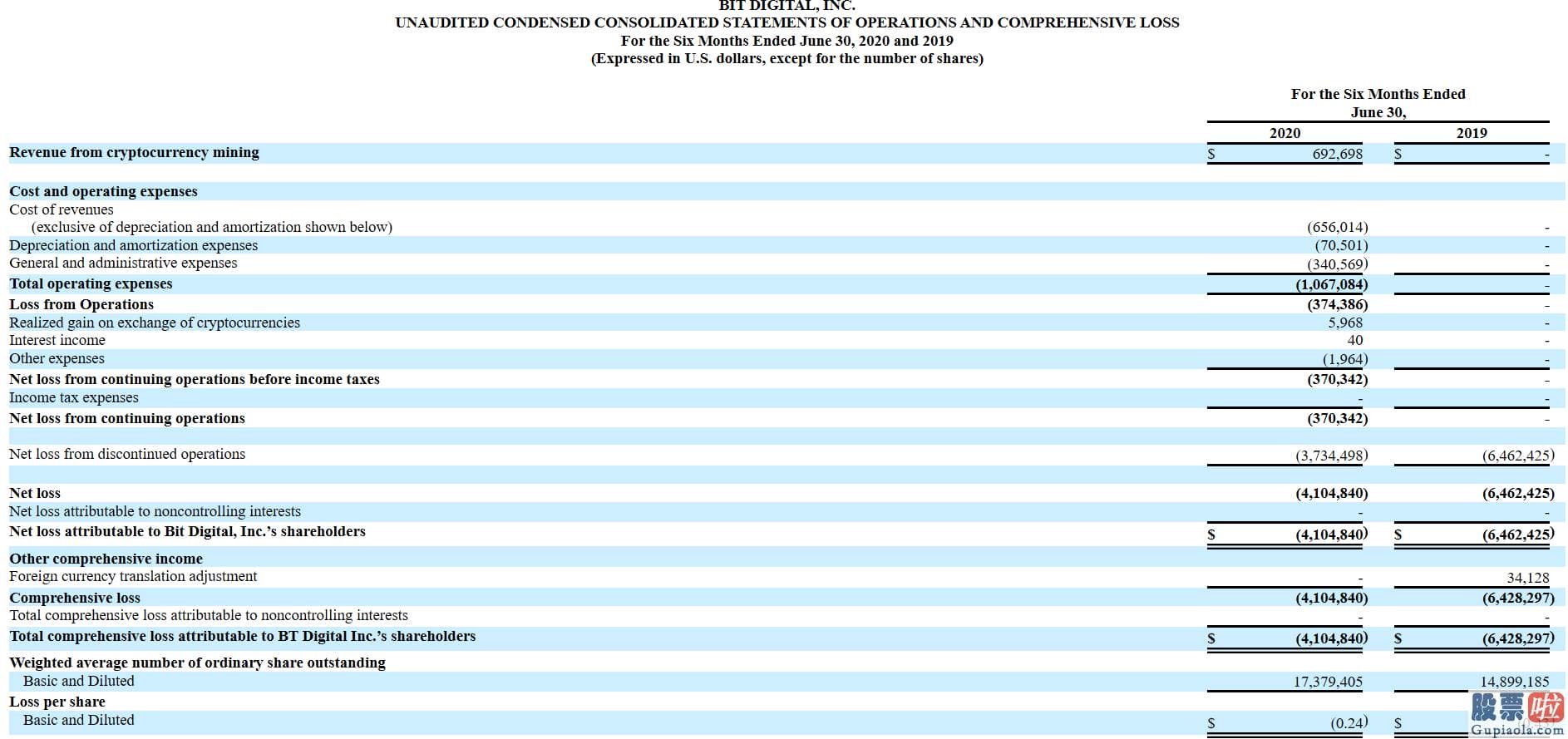This screenshot has height=739, width=1568.
Task: Click the (1,067,084) total expenses value
Action: (x=1331, y=284)
